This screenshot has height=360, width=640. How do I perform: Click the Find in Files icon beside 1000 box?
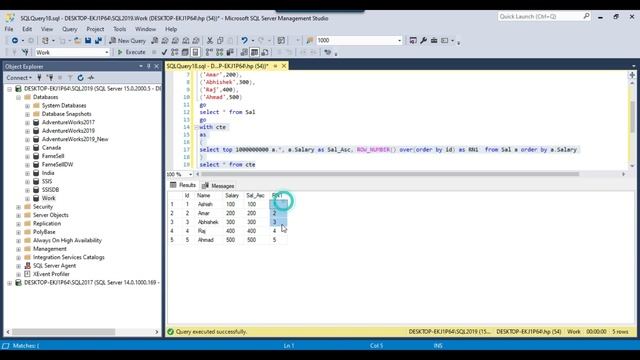[x=310, y=40]
